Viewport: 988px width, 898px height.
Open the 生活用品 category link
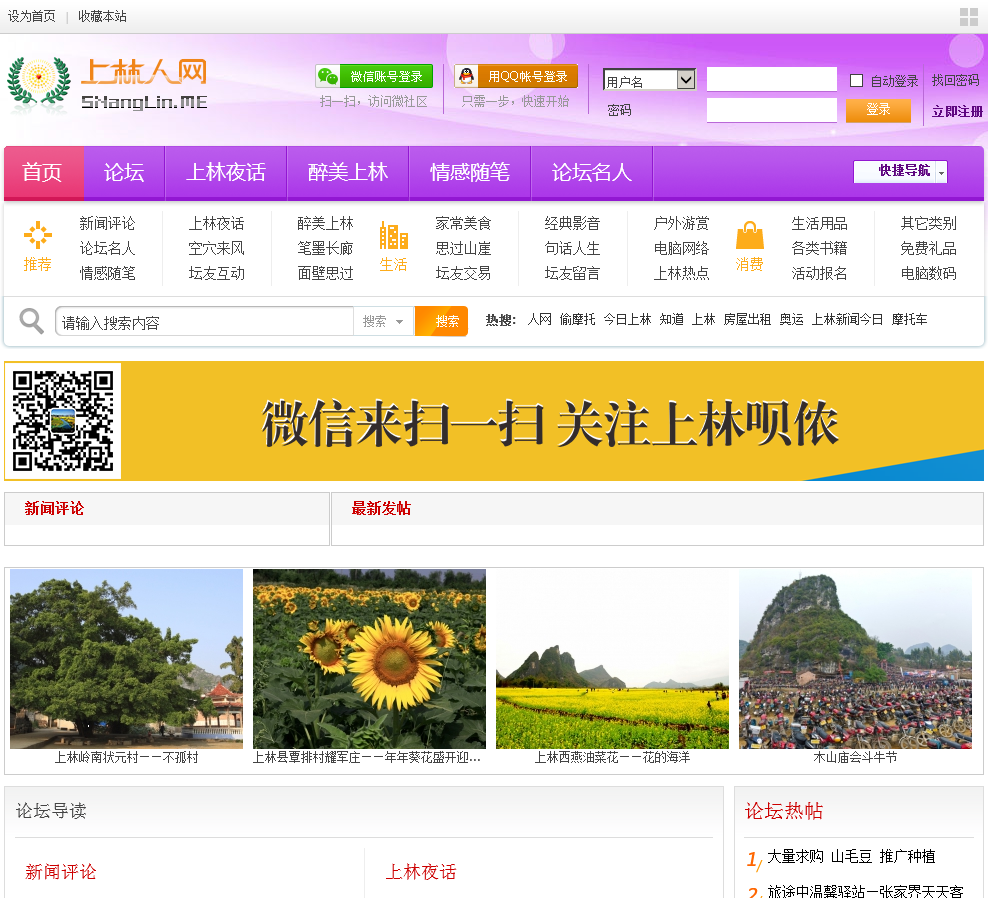tap(819, 223)
